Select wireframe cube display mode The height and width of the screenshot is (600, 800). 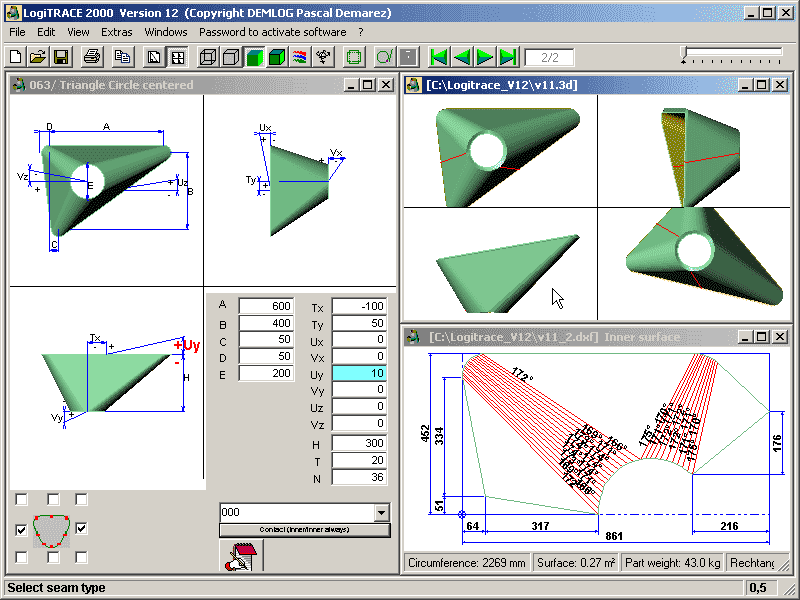tap(208, 57)
